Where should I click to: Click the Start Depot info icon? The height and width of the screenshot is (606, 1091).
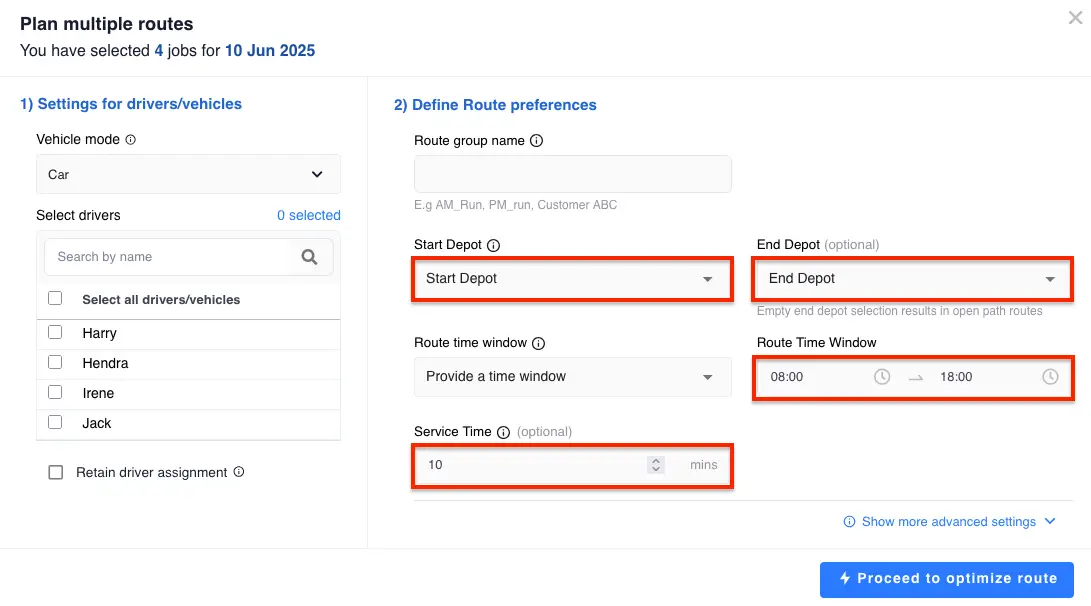(x=493, y=245)
